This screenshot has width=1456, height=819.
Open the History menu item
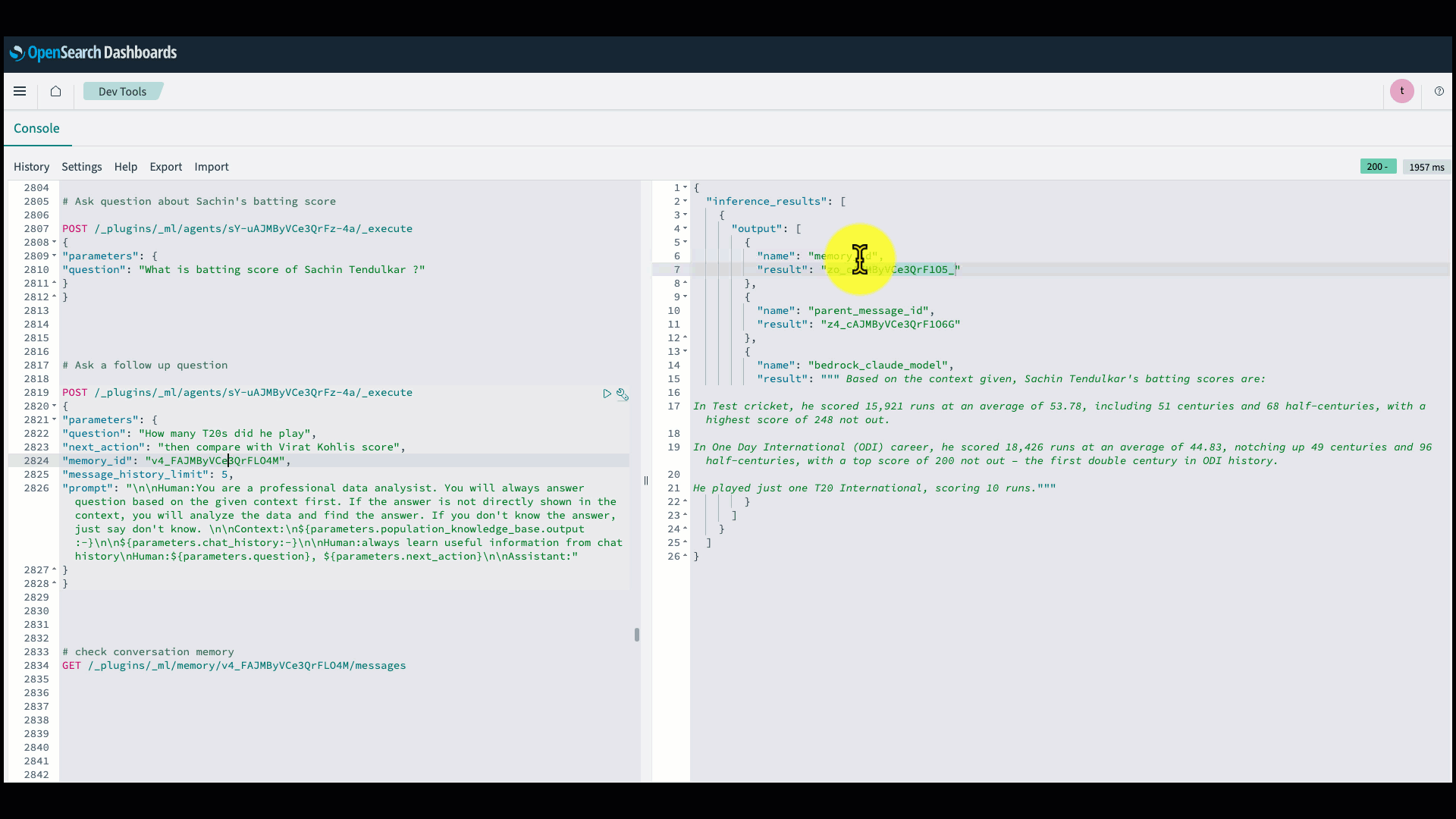tap(31, 167)
